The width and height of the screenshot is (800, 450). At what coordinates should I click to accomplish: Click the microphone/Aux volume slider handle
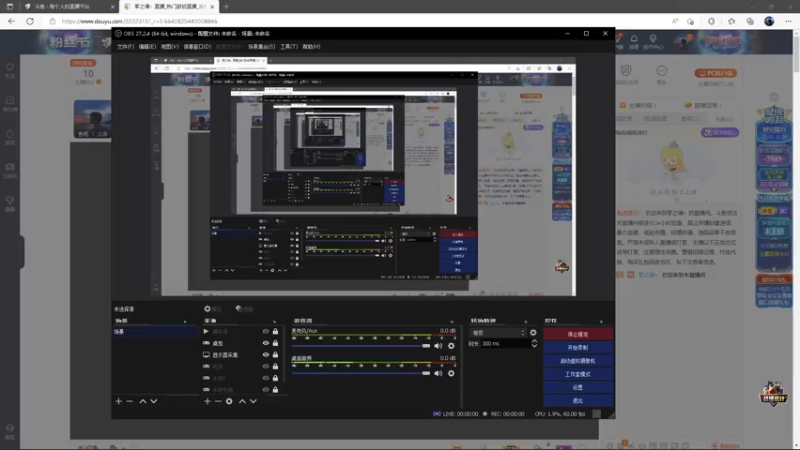426,346
